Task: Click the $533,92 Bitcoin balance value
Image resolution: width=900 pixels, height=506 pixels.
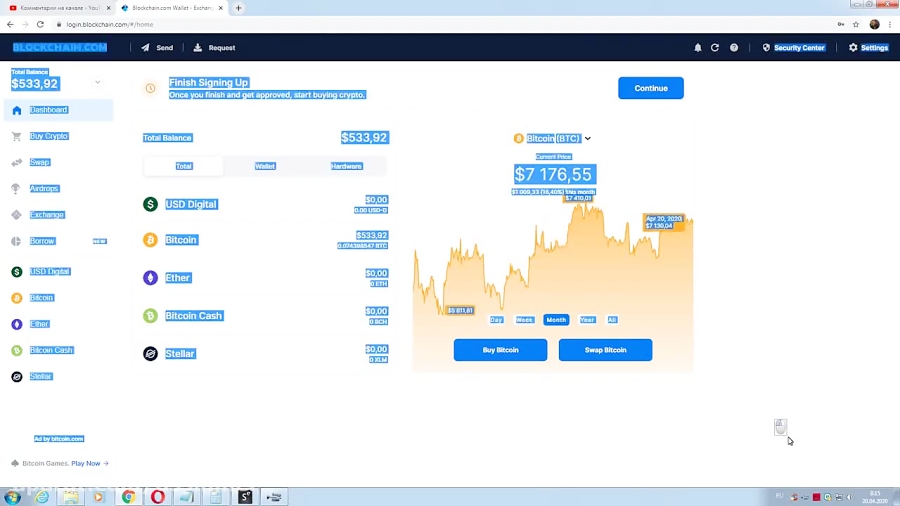Action: 371,235
